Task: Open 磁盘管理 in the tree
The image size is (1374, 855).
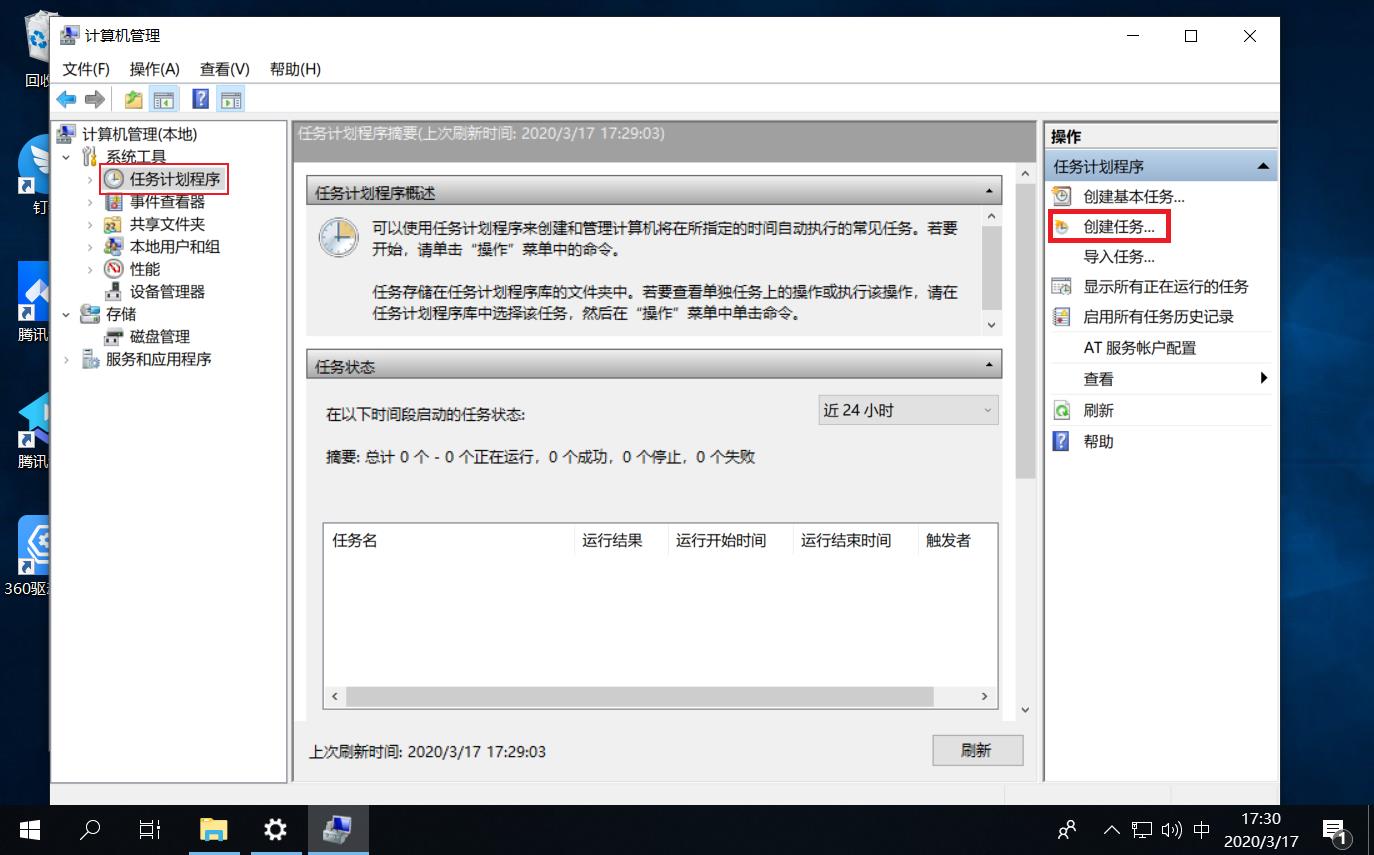Action: [160, 336]
